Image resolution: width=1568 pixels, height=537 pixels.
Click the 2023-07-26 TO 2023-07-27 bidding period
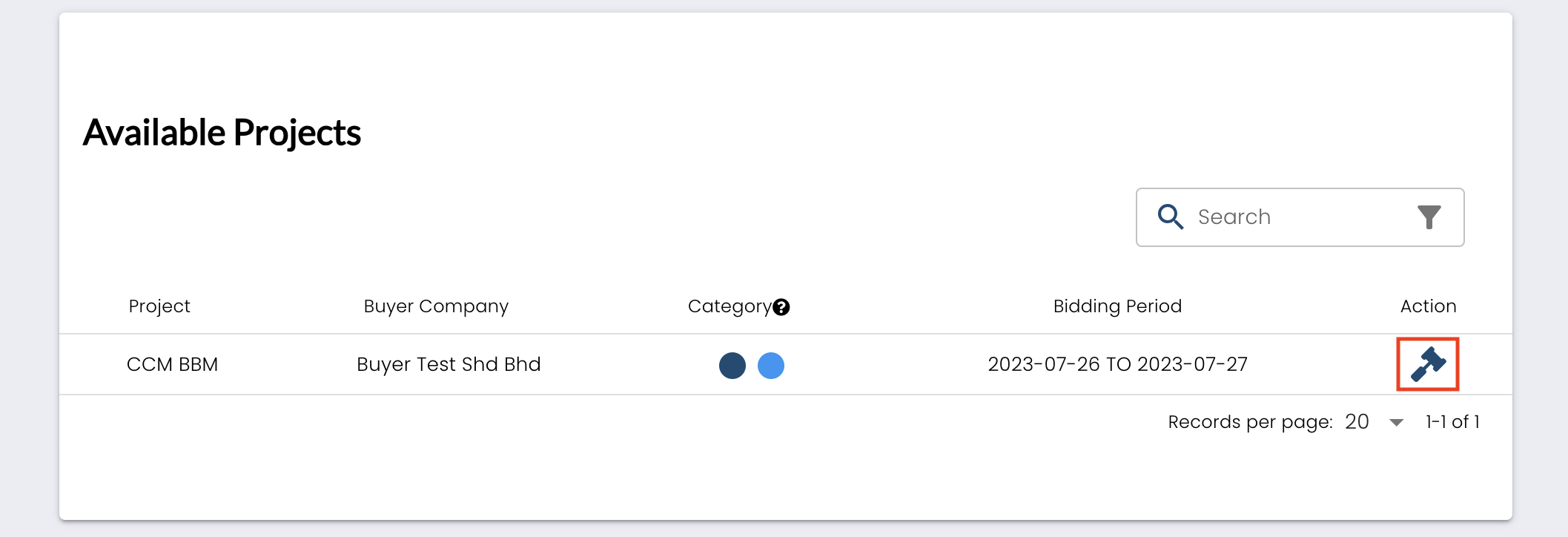point(1117,364)
